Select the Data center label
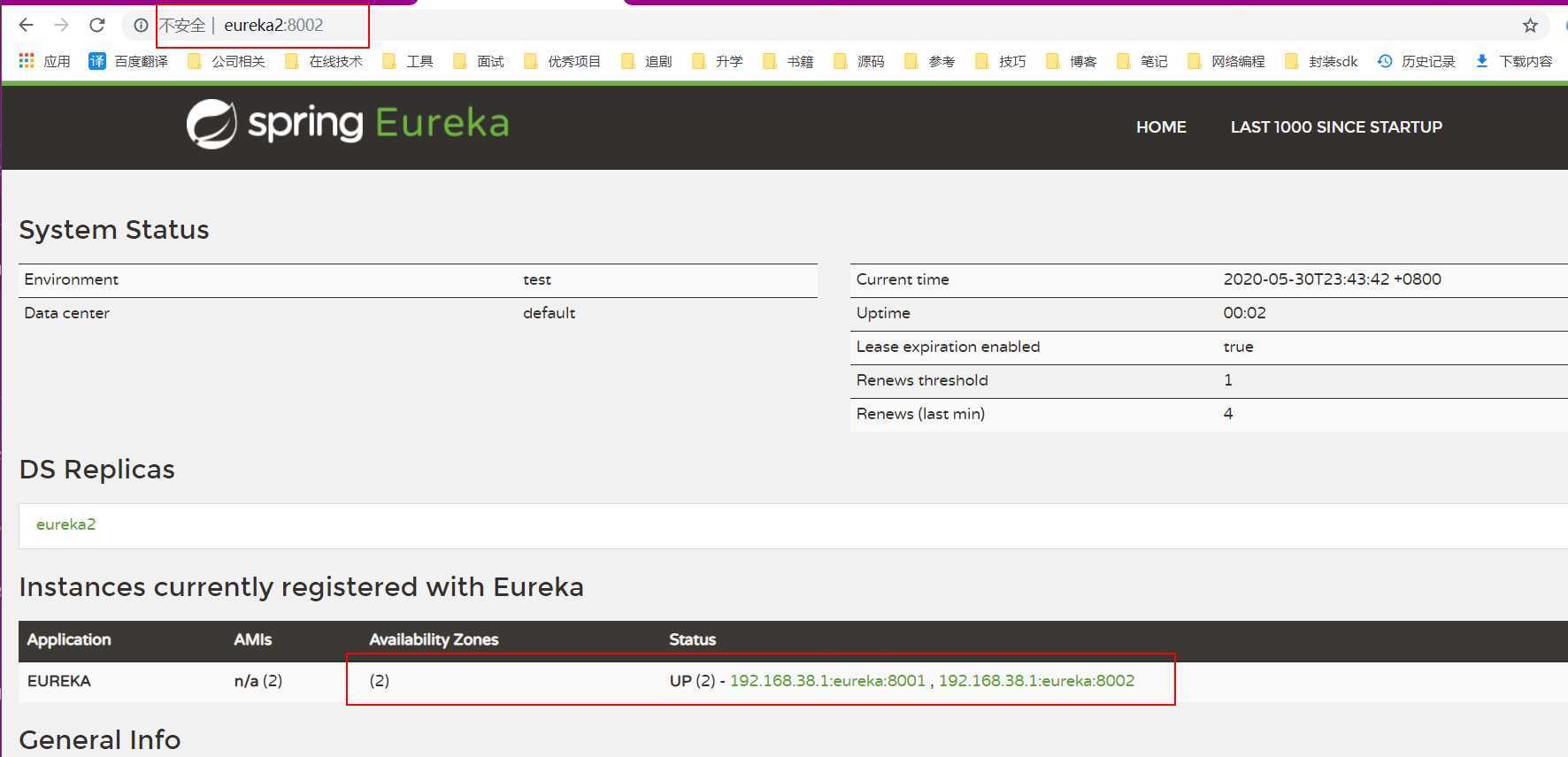Viewport: 1568px width, 757px height. (66, 313)
